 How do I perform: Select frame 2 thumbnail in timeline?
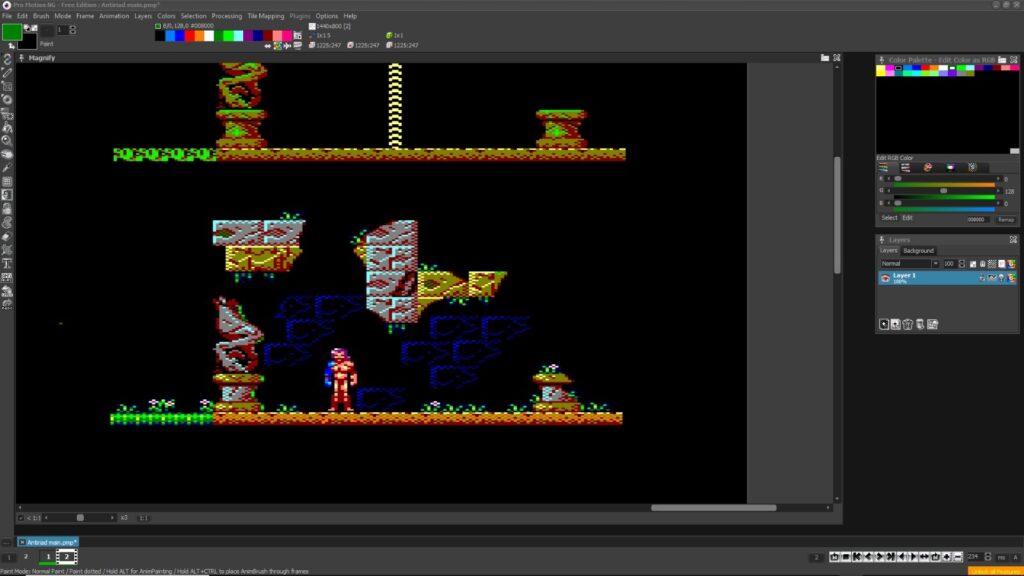click(67, 556)
